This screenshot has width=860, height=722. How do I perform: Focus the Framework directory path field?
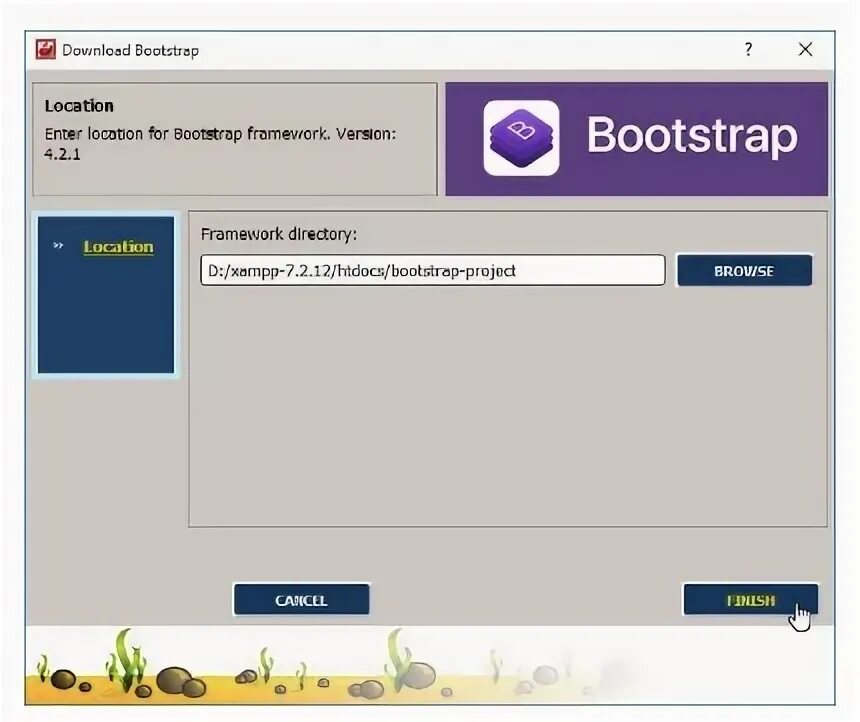point(433,270)
